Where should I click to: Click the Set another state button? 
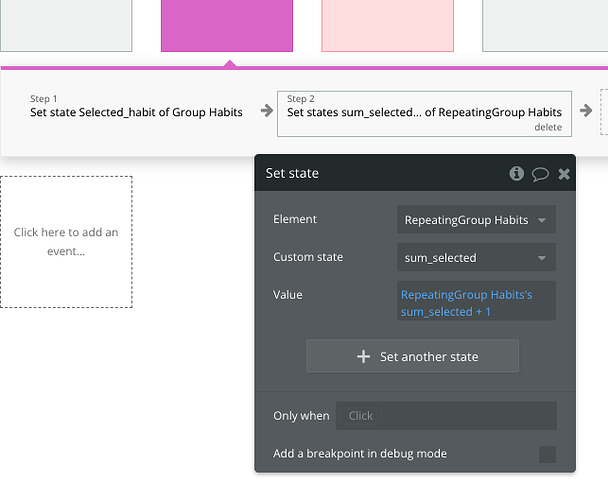(x=412, y=356)
